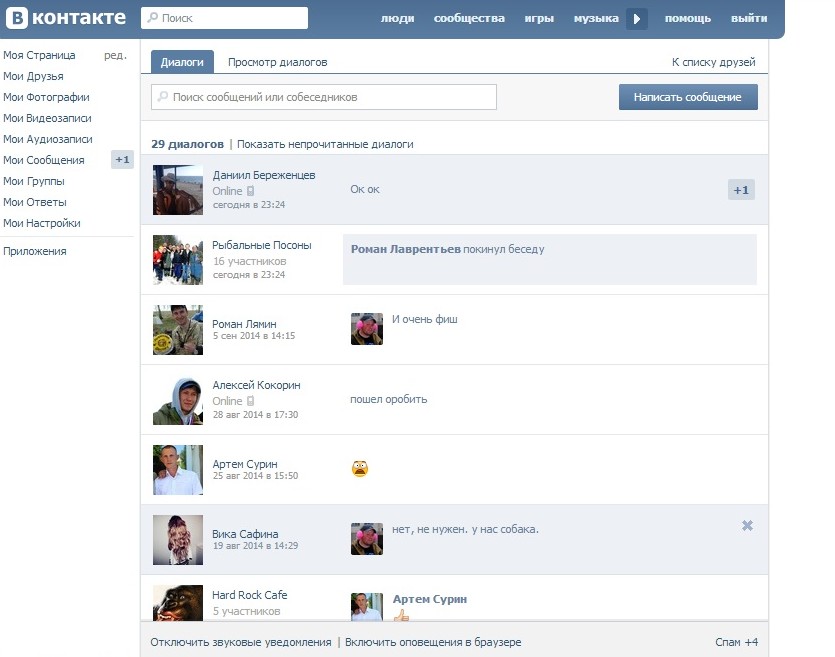The width and height of the screenshot is (835, 657).
Task: Click Роман Лямин profile avatar
Action: (x=178, y=330)
